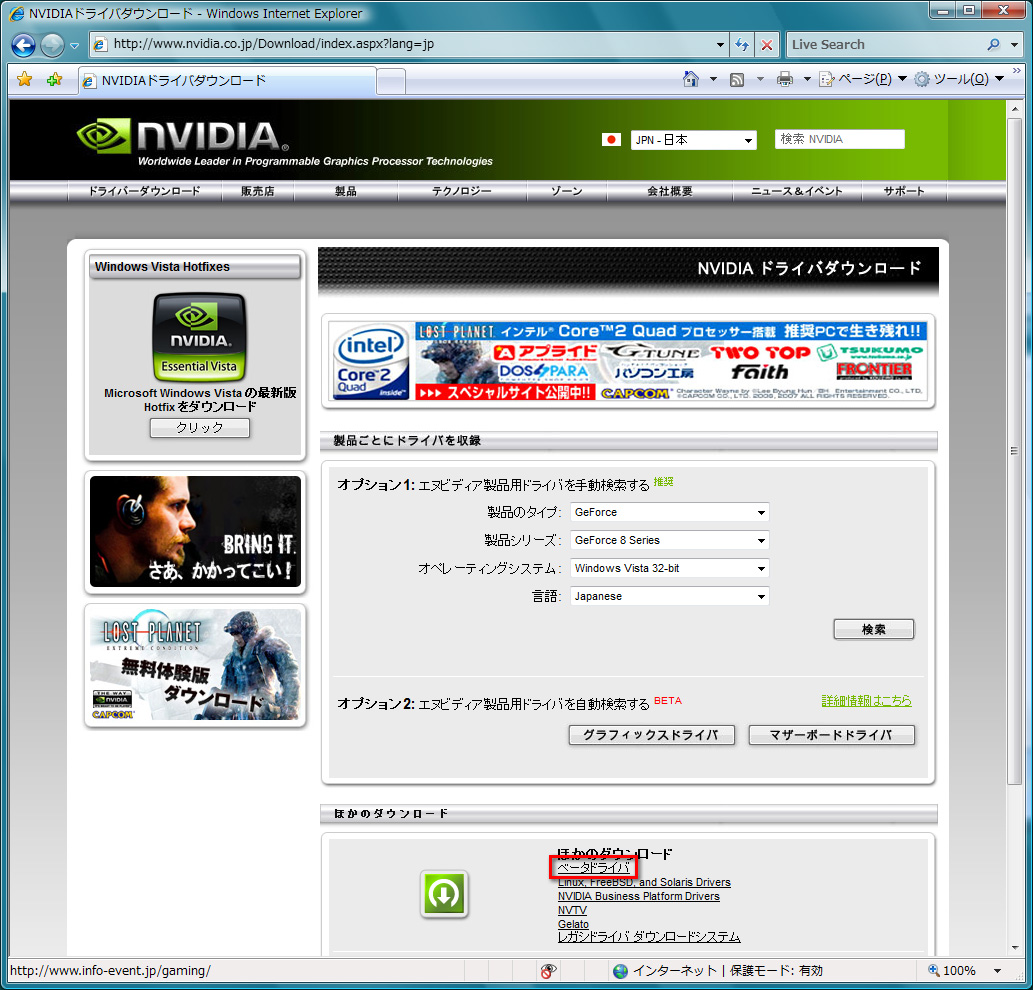
Task: Open the JPN - 日本 region dropdown
Action: 694,140
